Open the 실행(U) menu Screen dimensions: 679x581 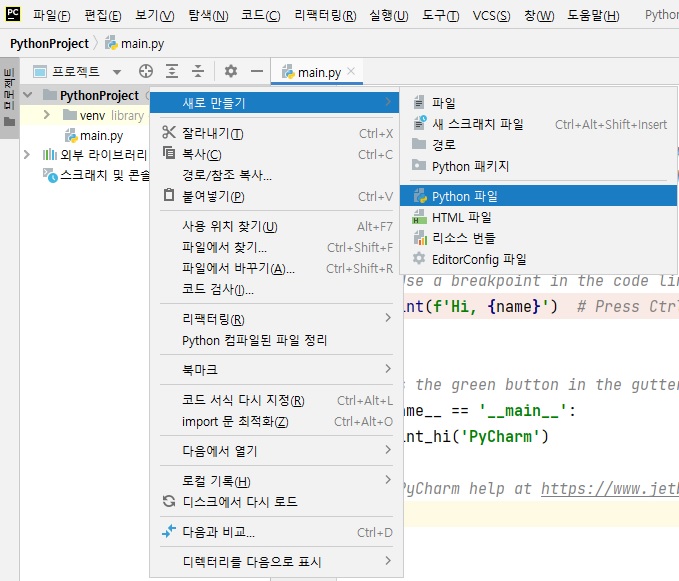[x=389, y=16]
